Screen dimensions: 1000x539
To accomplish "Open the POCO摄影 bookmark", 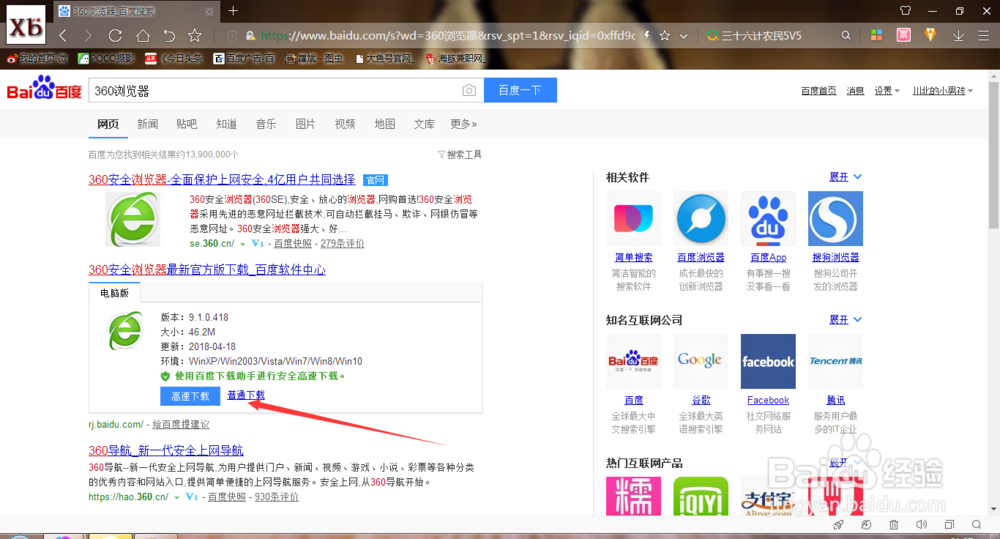I will (106, 59).
